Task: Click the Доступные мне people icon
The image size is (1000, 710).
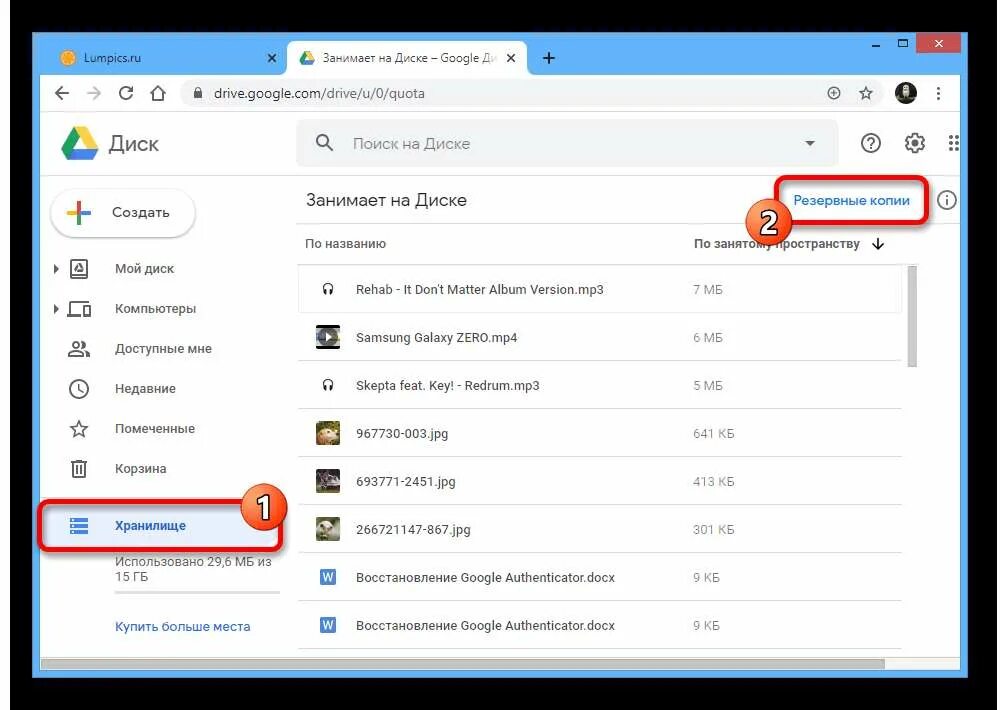Action: (x=79, y=349)
